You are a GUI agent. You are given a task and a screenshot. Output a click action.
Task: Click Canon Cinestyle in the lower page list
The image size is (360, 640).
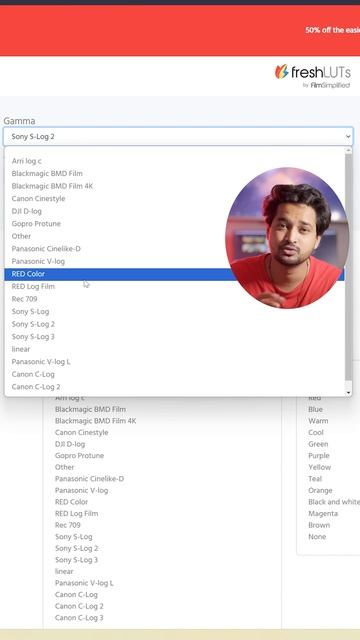(82, 432)
